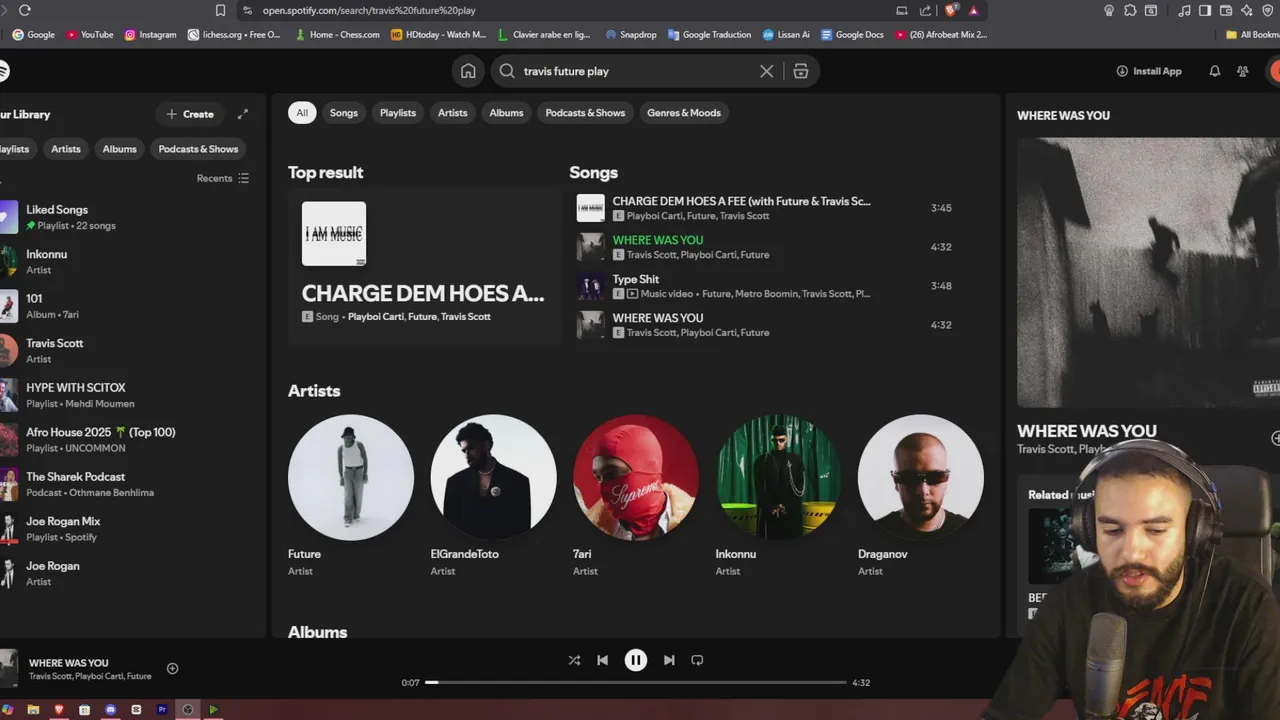1280x720 pixels.
Task: Open the Future artist card
Action: (351, 496)
